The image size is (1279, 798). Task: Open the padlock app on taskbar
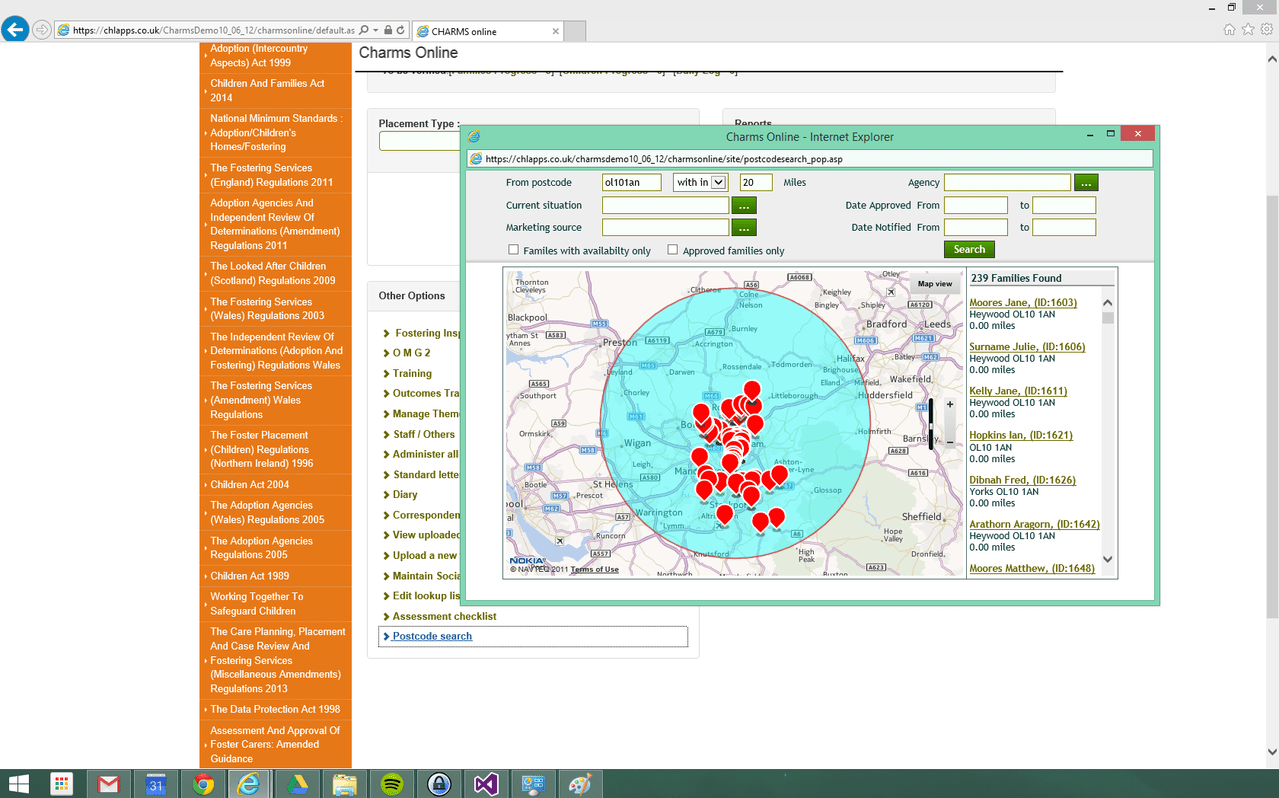[439, 784]
